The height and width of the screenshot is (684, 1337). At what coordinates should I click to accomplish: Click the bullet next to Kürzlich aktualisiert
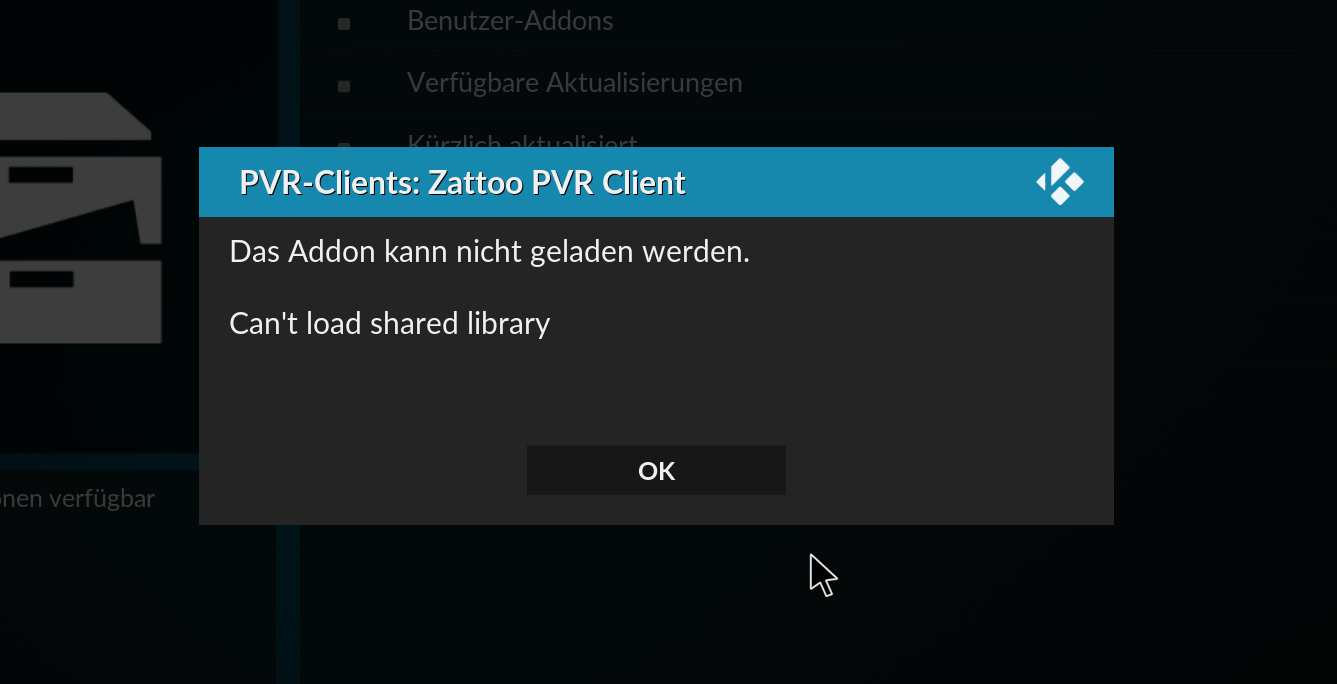(x=344, y=145)
